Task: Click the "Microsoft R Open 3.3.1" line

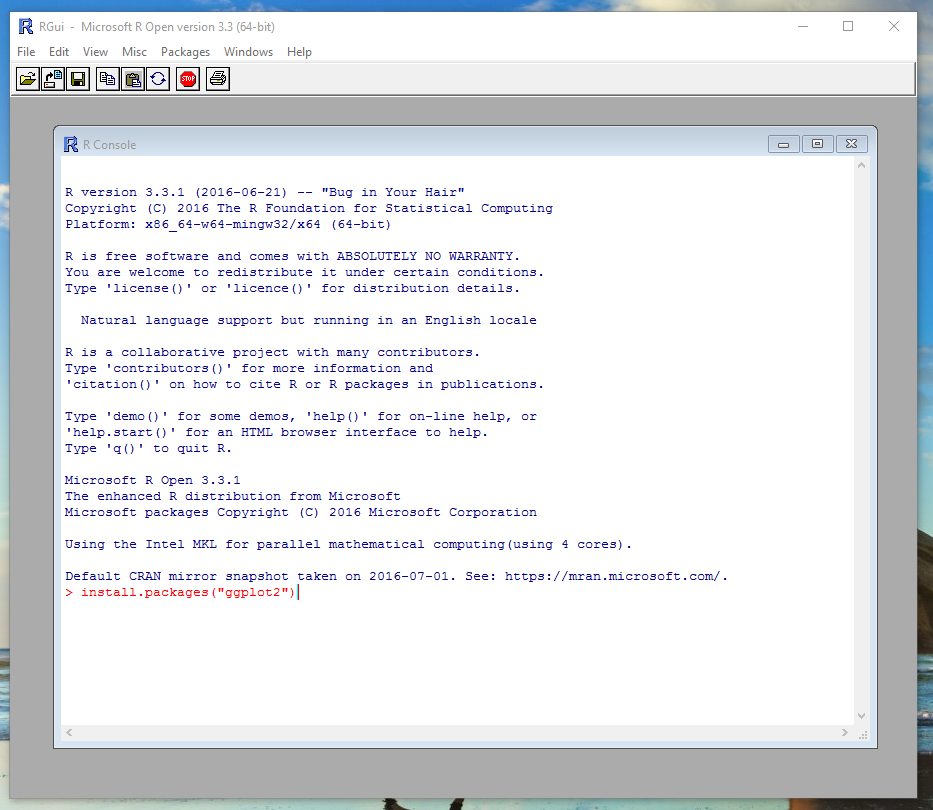Action: click(x=152, y=480)
